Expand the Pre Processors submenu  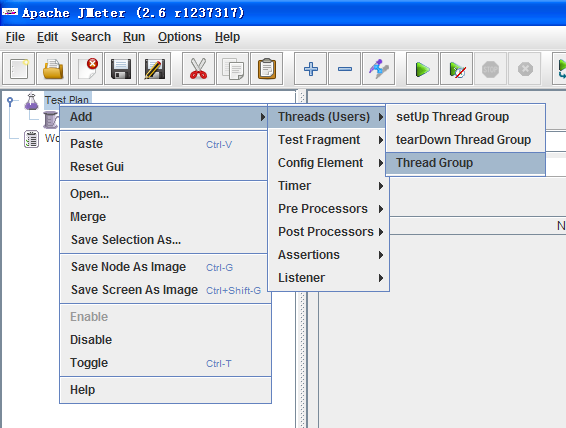coord(327,209)
